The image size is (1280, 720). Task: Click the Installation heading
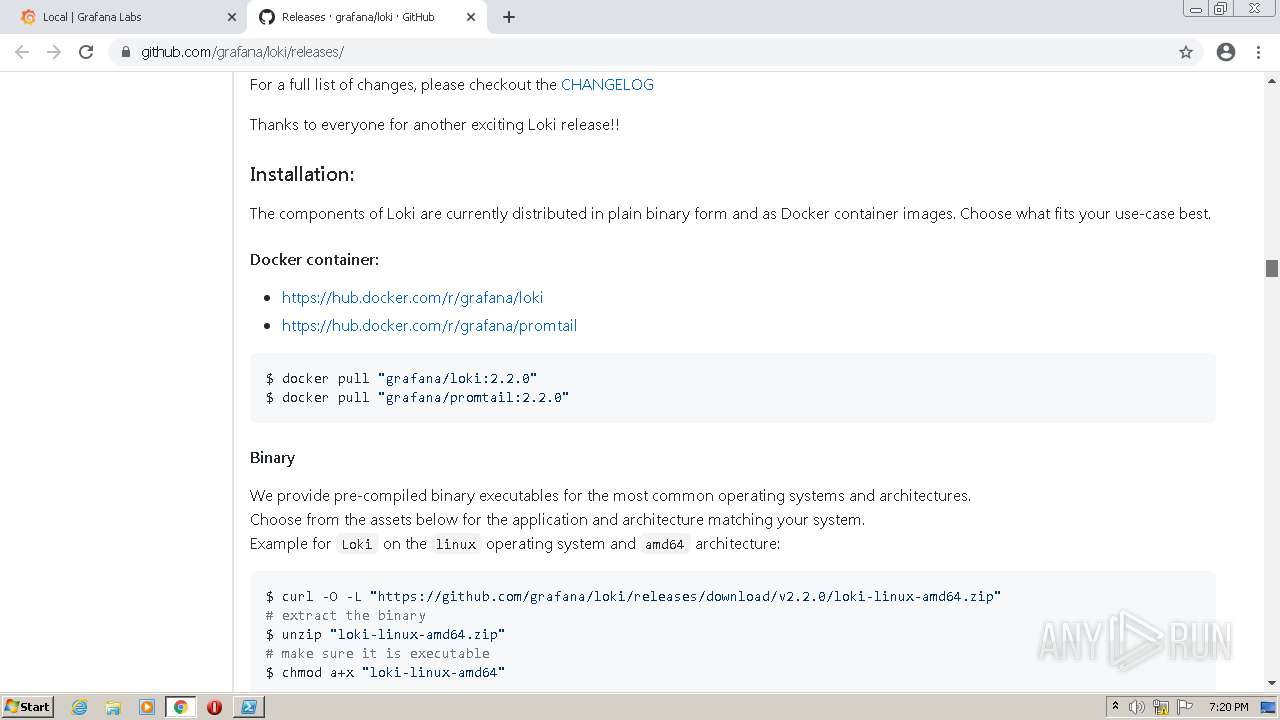click(x=302, y=174)
